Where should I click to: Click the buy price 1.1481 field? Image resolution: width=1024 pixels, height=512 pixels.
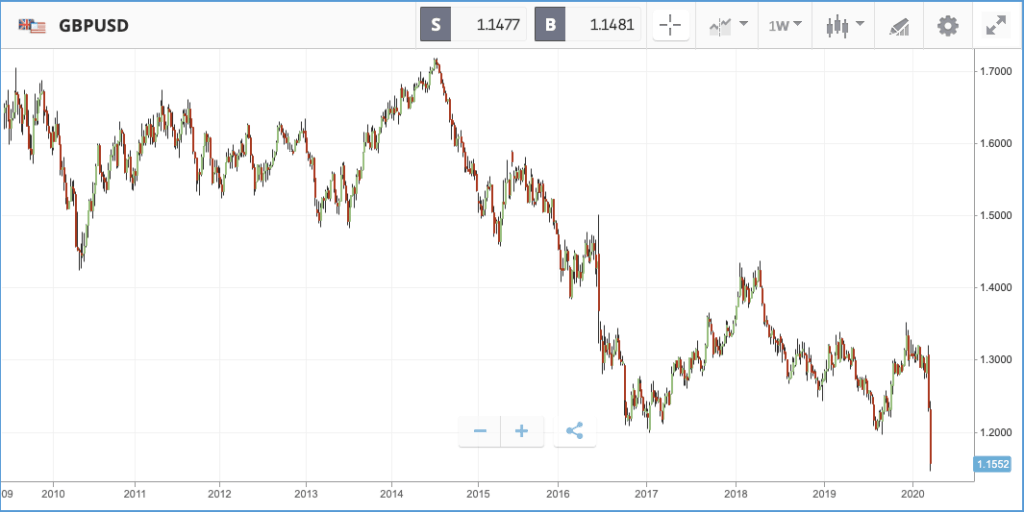click(603, 25)
